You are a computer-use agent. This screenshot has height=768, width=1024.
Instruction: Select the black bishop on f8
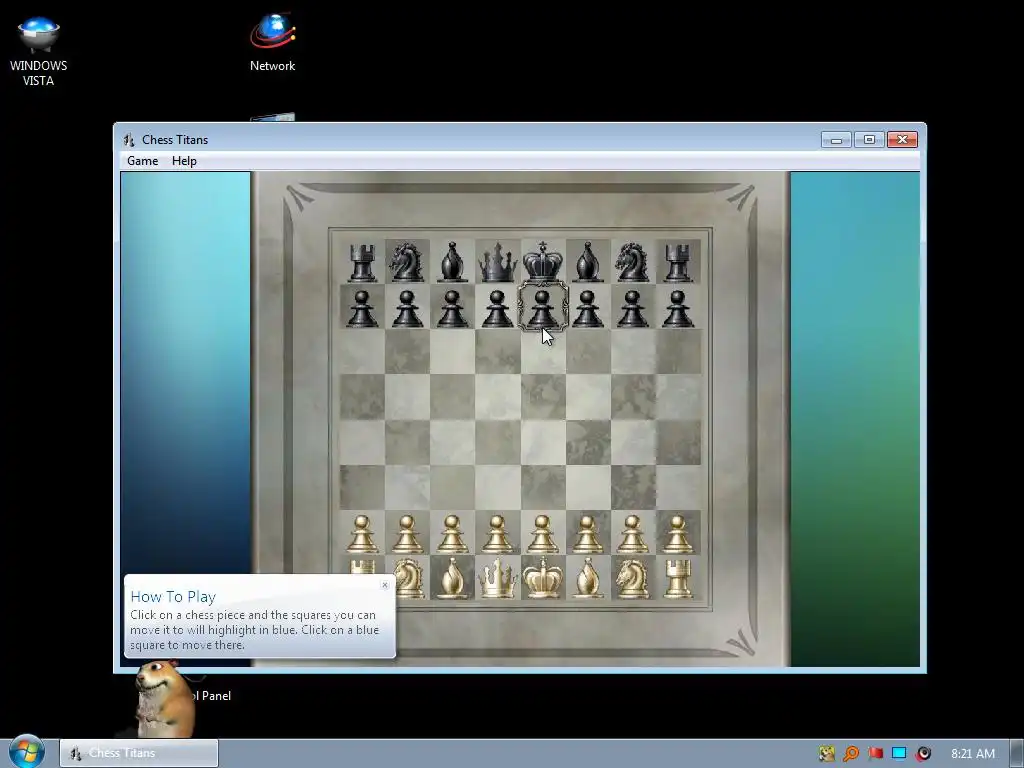588,262
